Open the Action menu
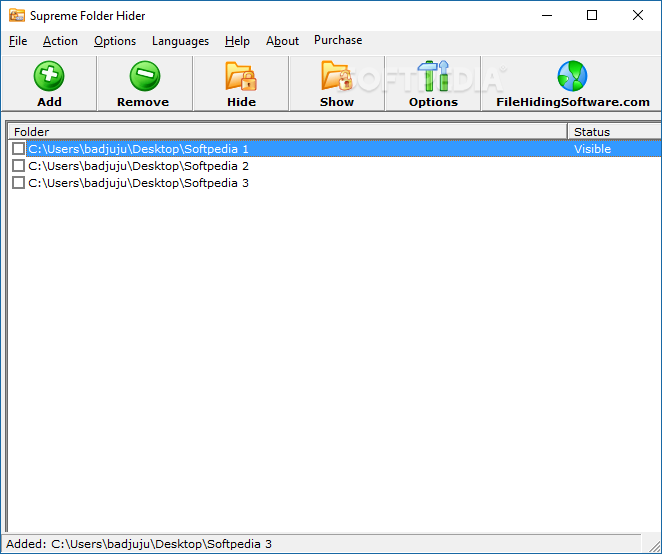 [60, 41]
